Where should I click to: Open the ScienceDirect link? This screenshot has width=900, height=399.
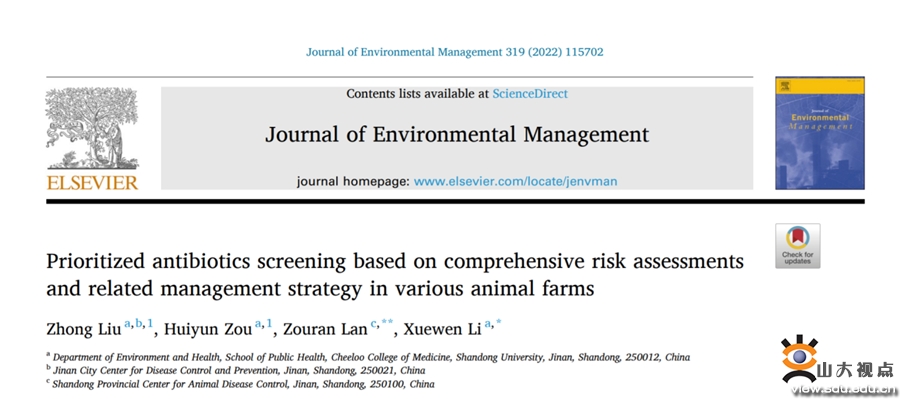[x=530, y=94]
